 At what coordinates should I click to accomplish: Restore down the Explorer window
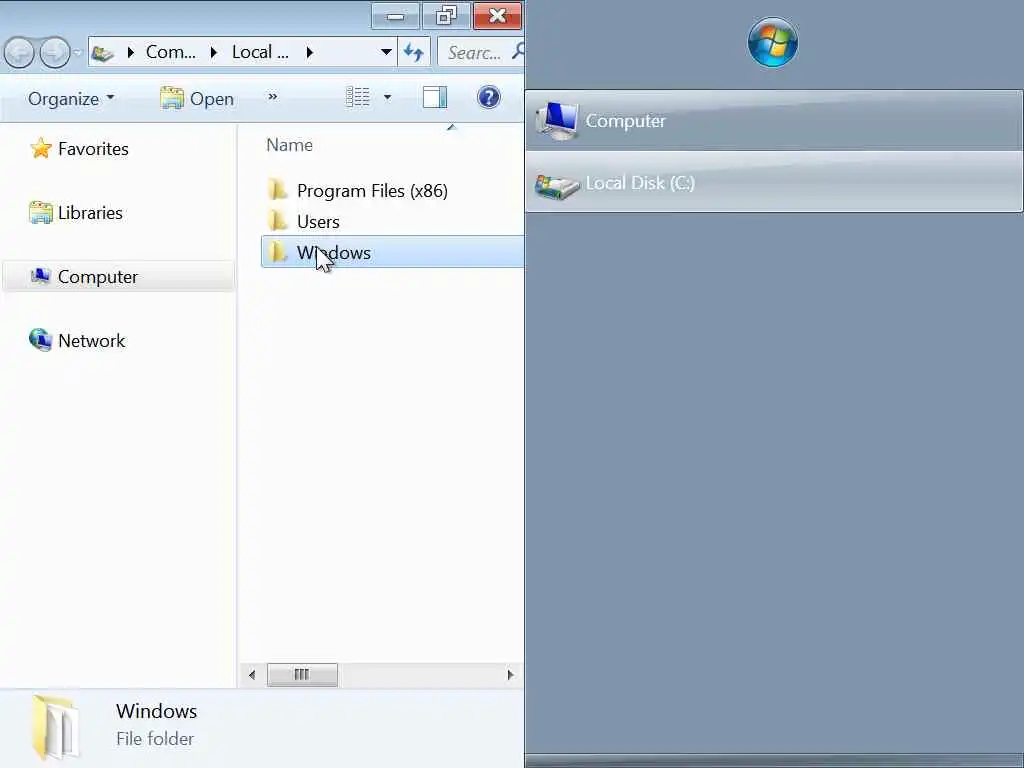(x=446, y=16)
